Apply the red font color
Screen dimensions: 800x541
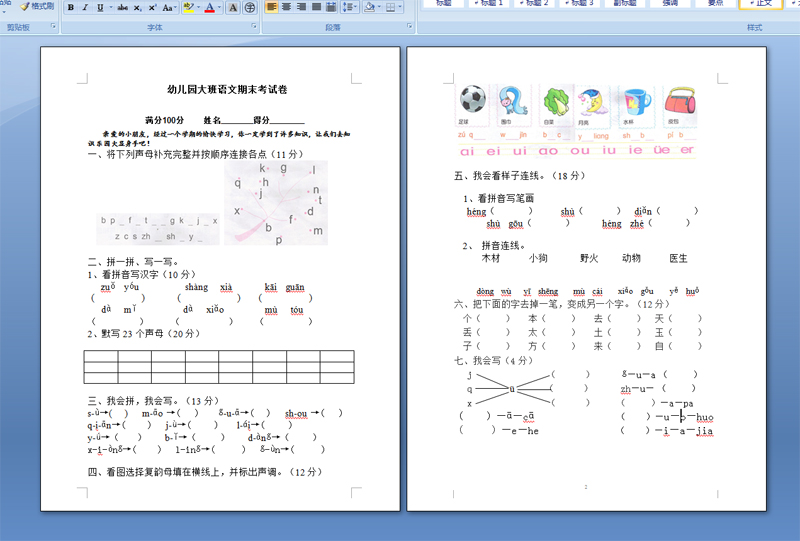point(209,7)
